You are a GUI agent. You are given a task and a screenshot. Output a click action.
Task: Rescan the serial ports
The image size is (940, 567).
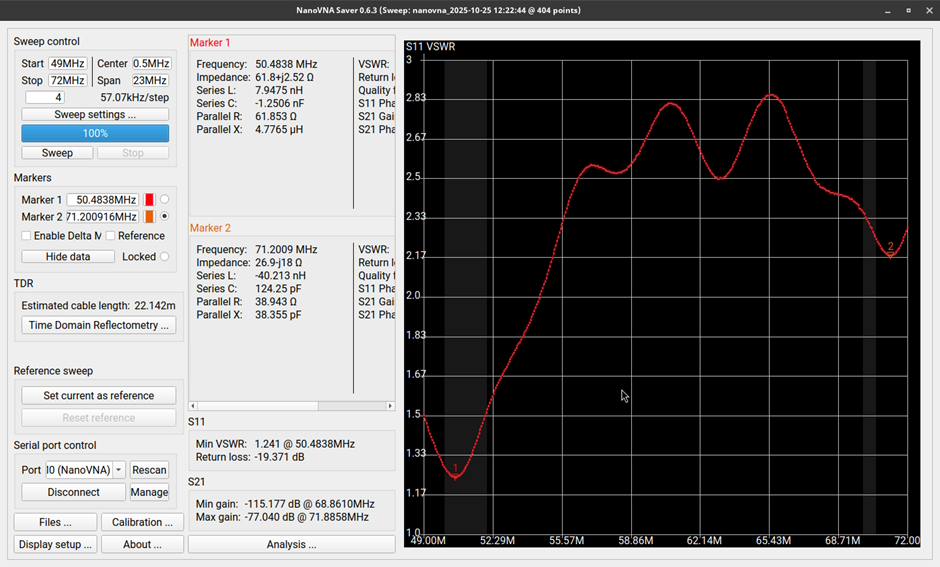pyautogui.click(x=149, y=470)
